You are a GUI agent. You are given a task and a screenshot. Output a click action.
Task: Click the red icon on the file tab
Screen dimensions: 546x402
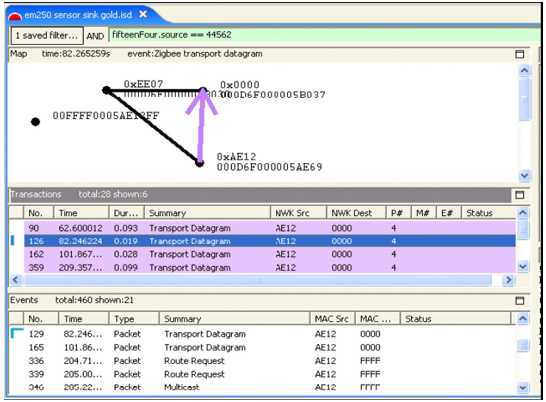coord(15,16)
